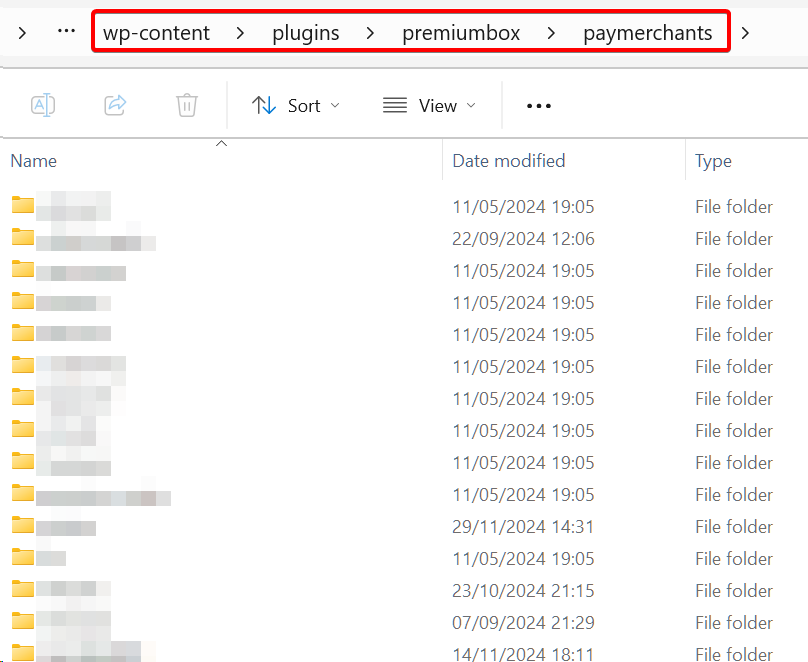Expand the chevron after paymerchants in path

tap(745, 33)
